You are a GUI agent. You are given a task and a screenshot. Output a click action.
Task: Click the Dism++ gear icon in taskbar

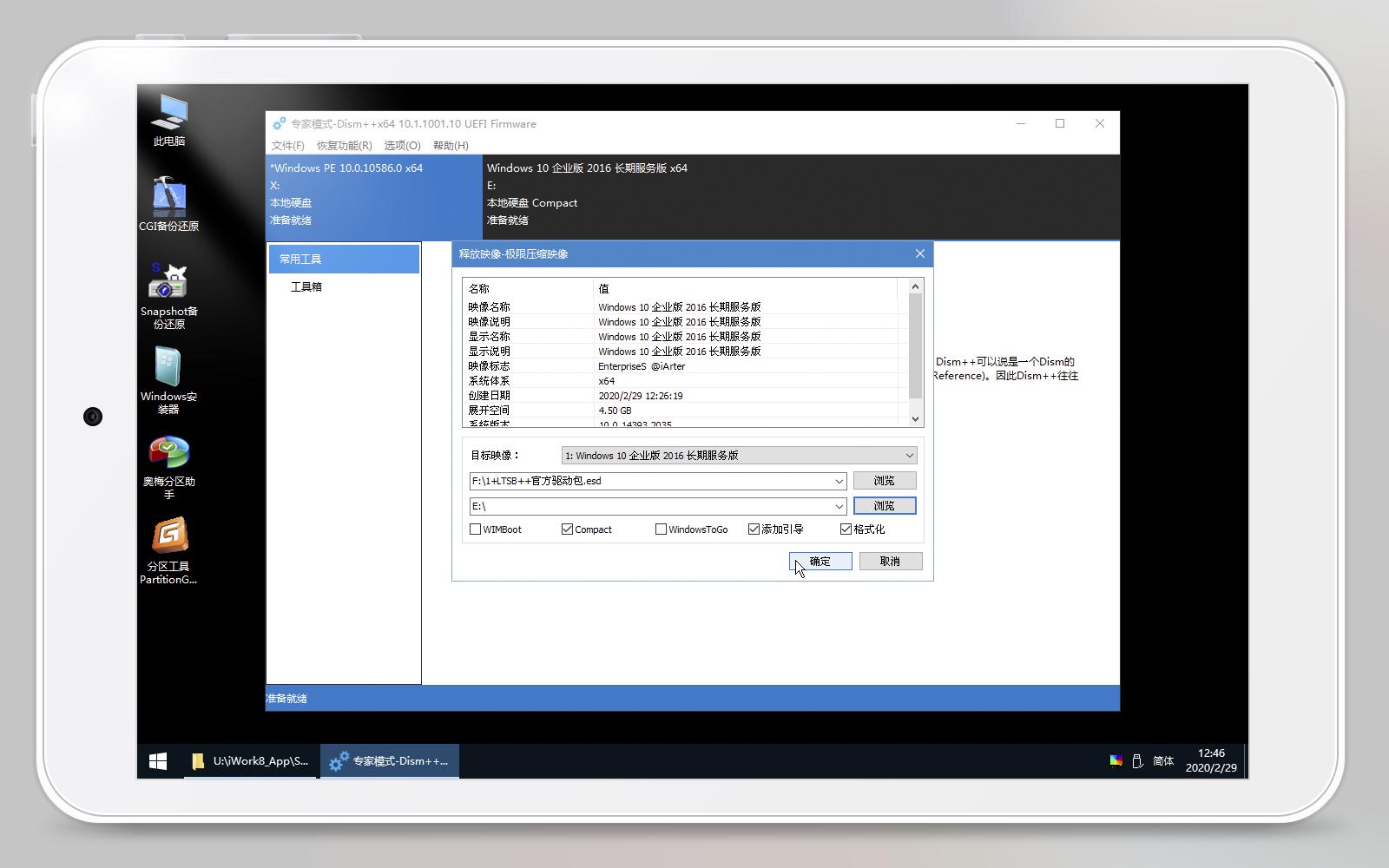pos(338,761)
